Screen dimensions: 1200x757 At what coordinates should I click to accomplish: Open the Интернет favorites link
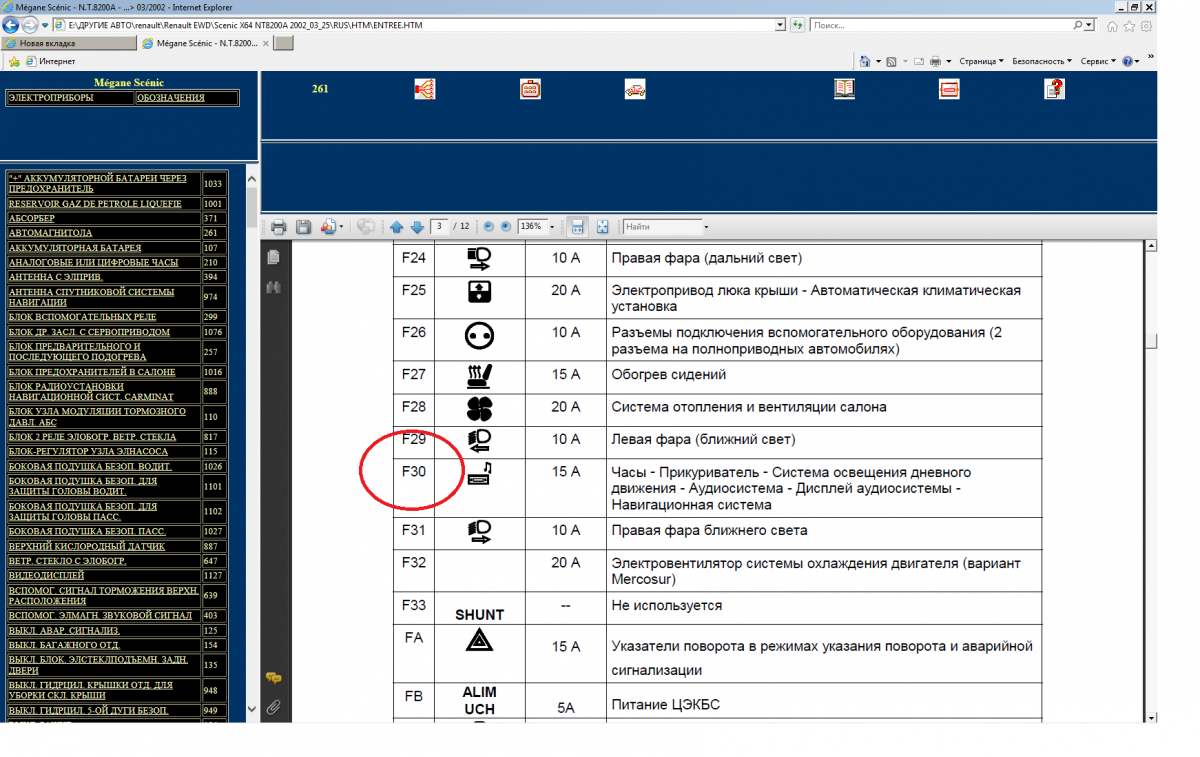click(x=50, y=61)
